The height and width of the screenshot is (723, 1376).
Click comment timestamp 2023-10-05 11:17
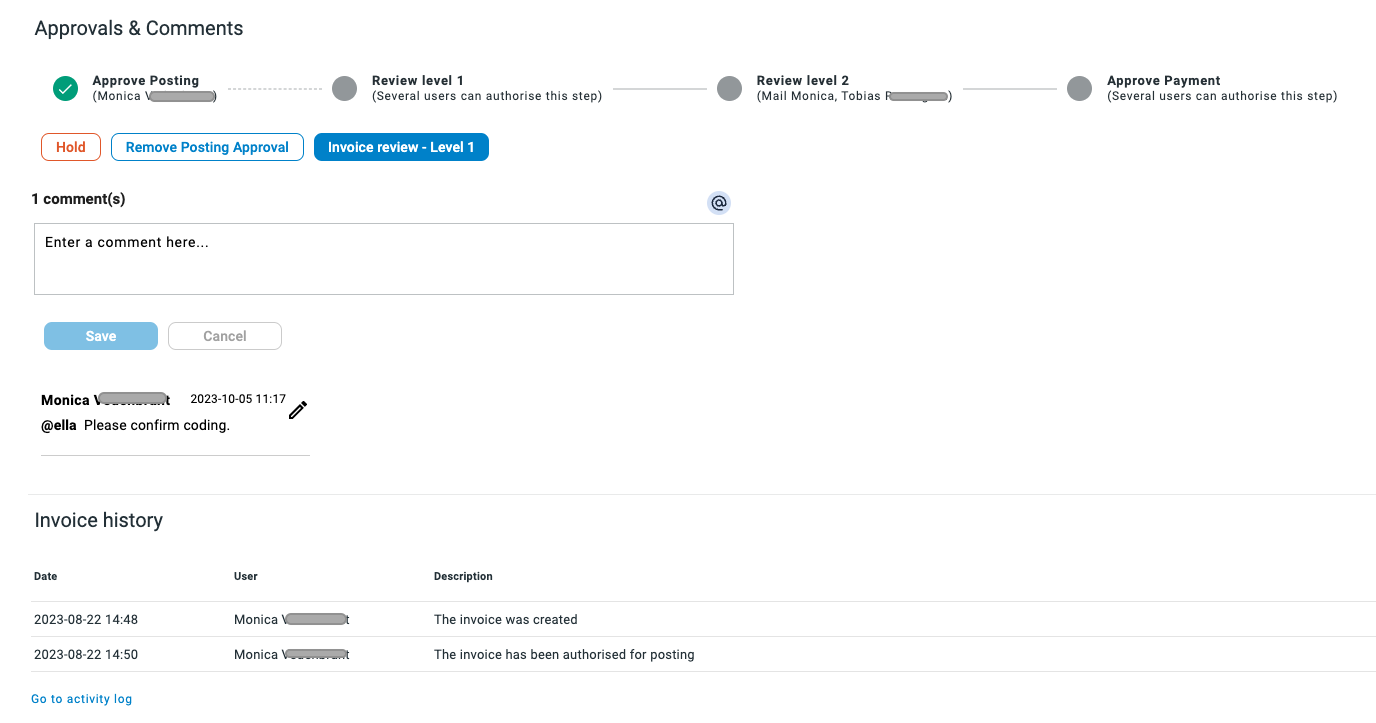coord(238,399)
